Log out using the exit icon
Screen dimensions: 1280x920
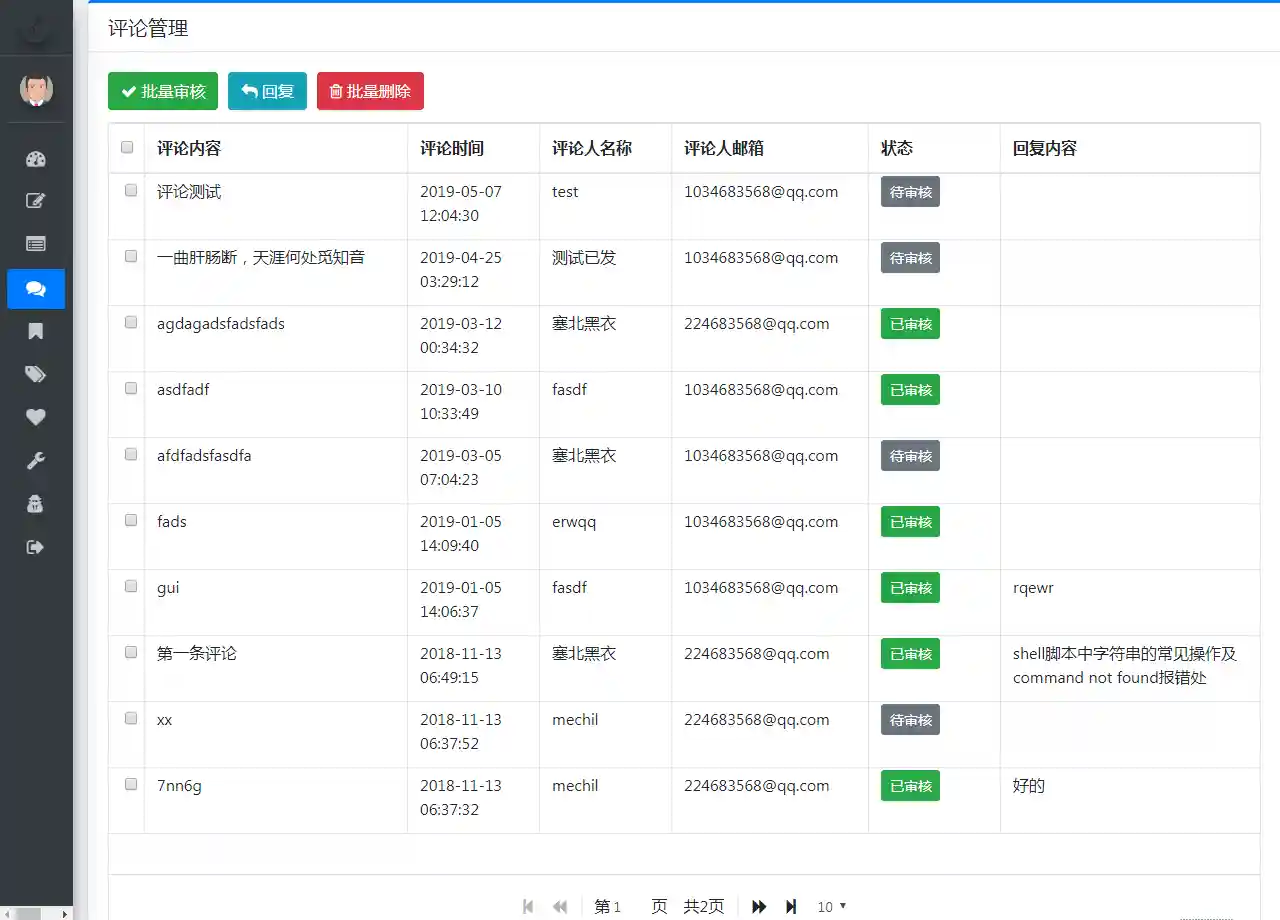click(36, 547)
